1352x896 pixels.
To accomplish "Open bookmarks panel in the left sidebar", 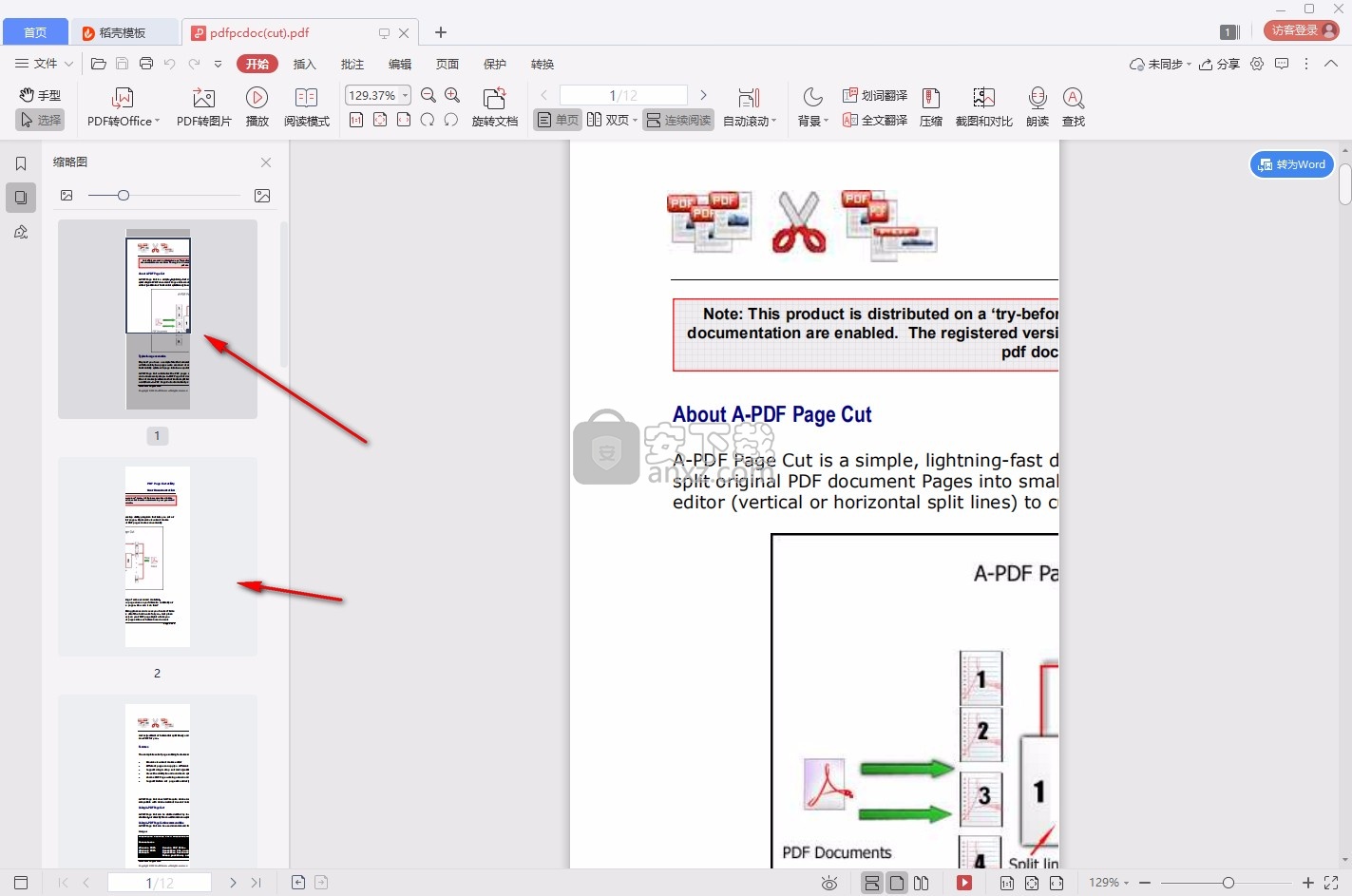I will coord(21,163).
